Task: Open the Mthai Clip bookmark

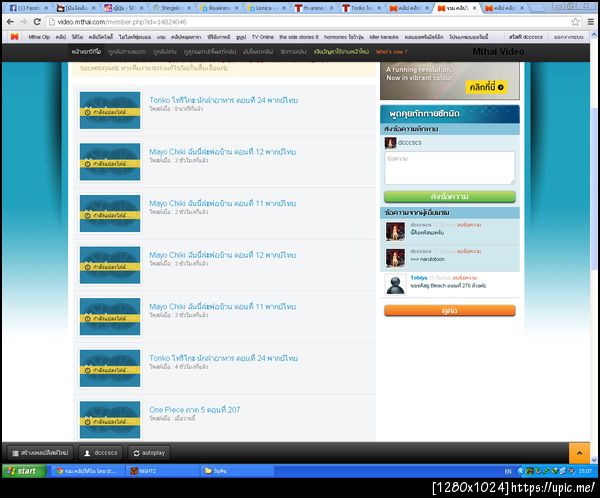Action: tap(39, 37)
